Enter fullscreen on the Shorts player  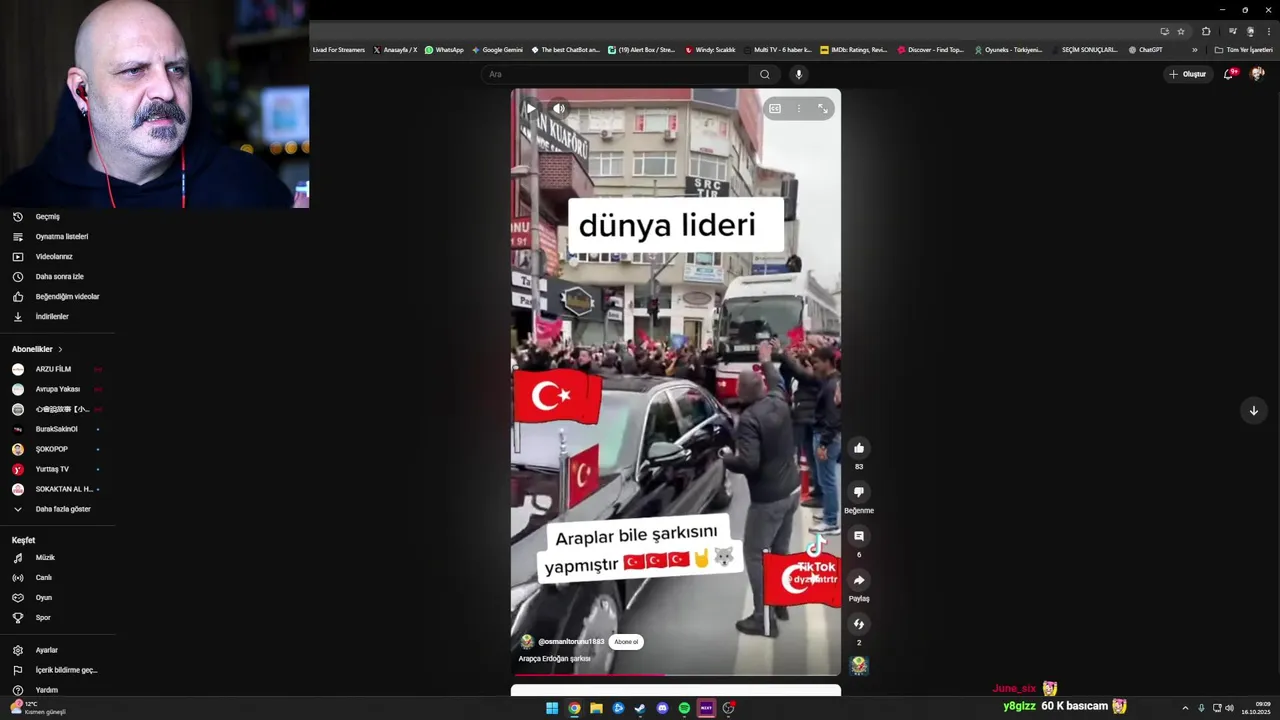[823, 108]
